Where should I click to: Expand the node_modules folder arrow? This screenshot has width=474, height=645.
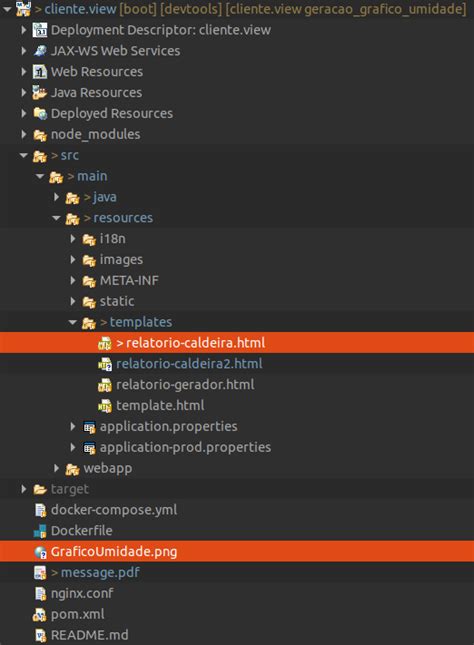(24, 134)
